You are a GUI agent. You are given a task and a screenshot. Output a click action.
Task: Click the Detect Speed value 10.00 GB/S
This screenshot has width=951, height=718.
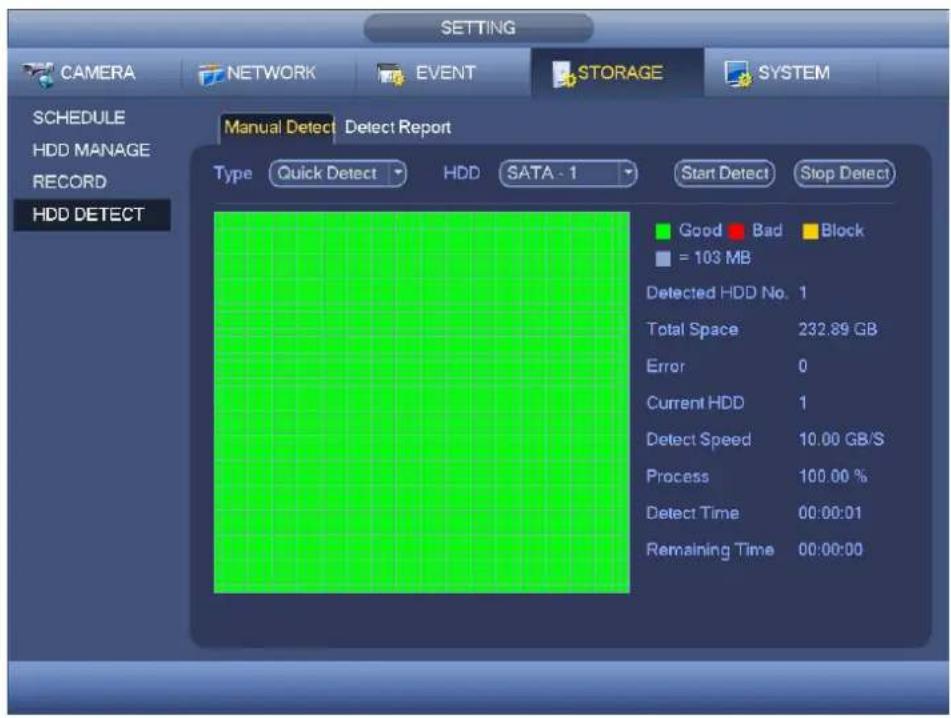pyautogui.click(x=841, y=439)
